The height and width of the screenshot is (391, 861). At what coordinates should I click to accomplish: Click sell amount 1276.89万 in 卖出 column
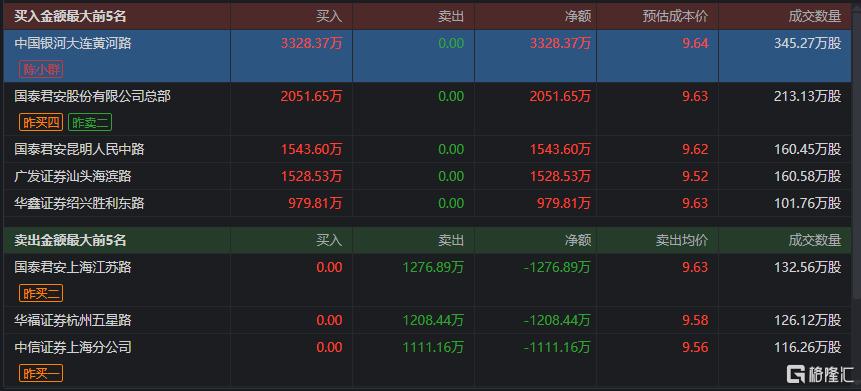pos(433,267)
